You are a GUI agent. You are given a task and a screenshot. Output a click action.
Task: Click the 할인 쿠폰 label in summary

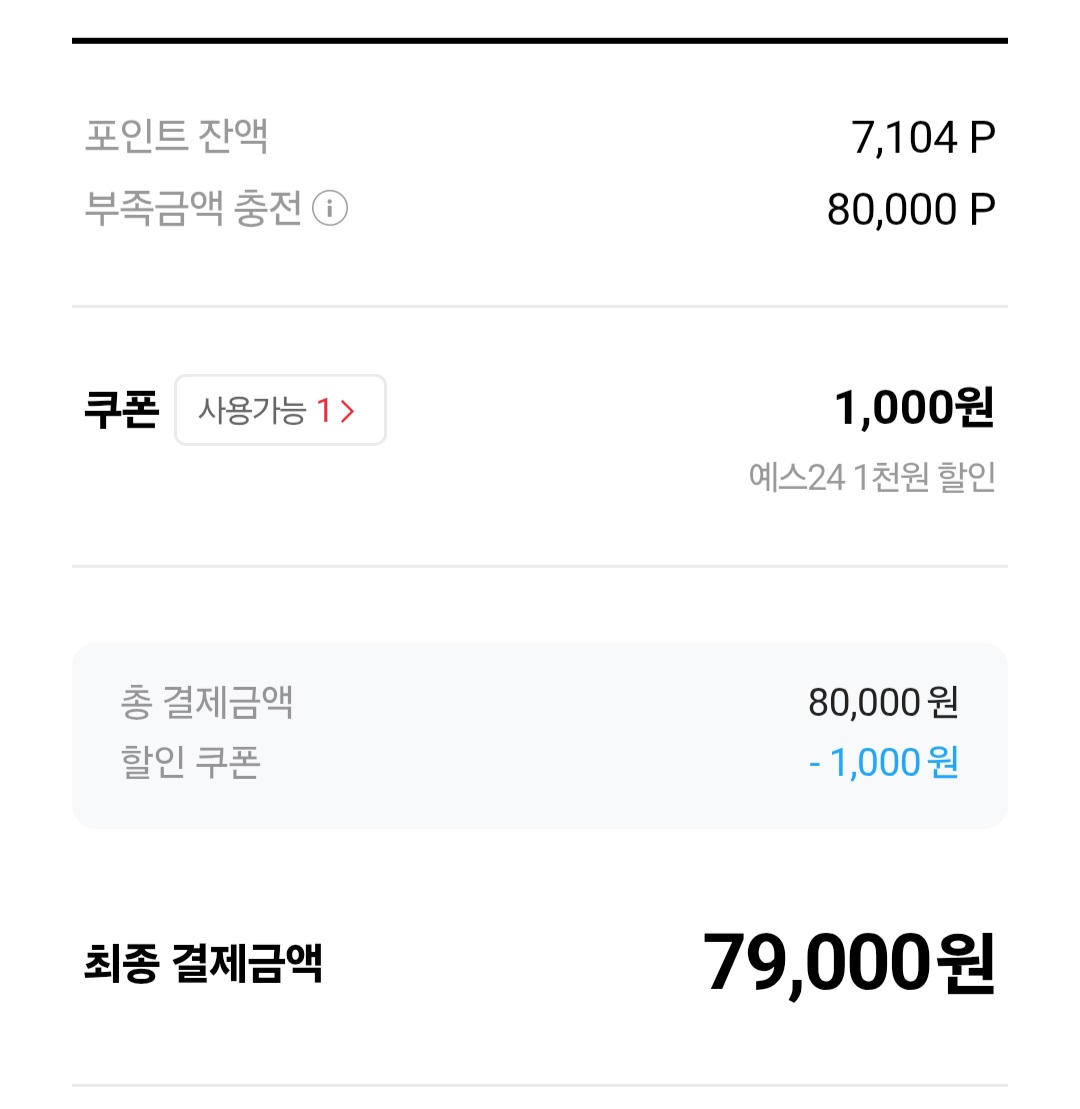190,763
